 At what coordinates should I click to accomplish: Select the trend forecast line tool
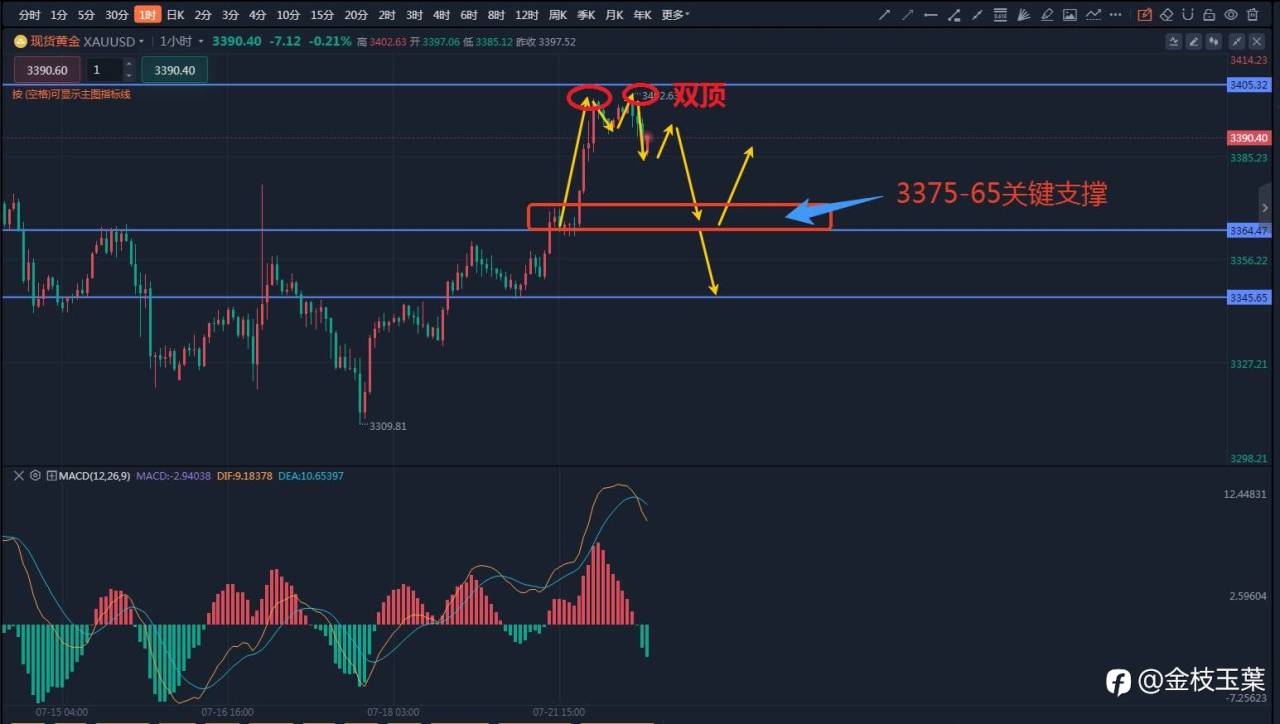pyautogui.click(x=1093, y=15)
